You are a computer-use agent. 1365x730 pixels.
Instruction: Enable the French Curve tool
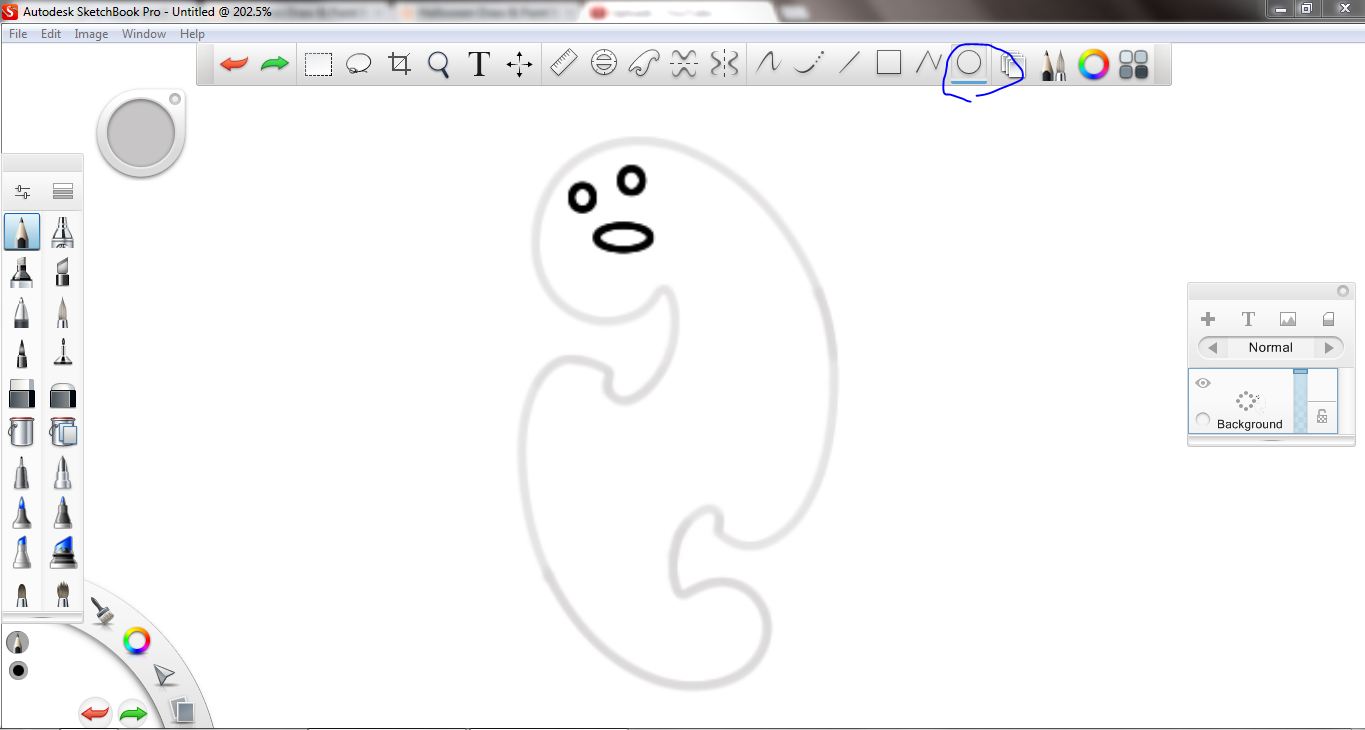643,65
